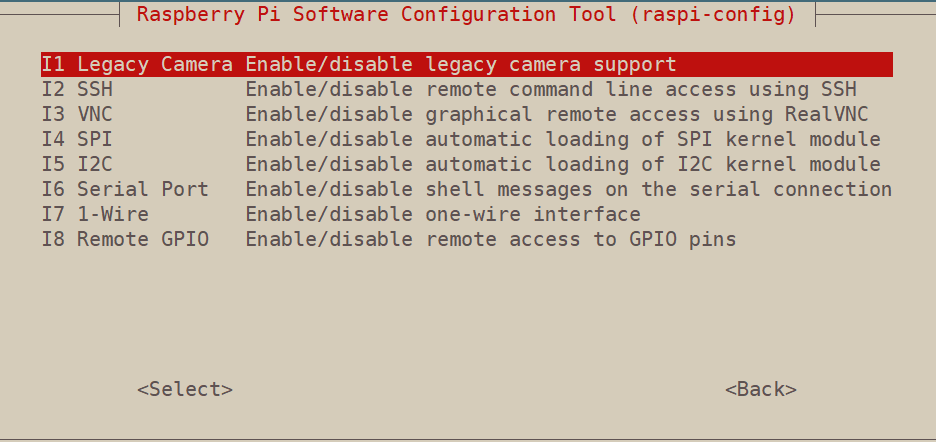936x442 pixels.
Task: Click the "legacy camera support" description text
Action: tap(551, 65)
